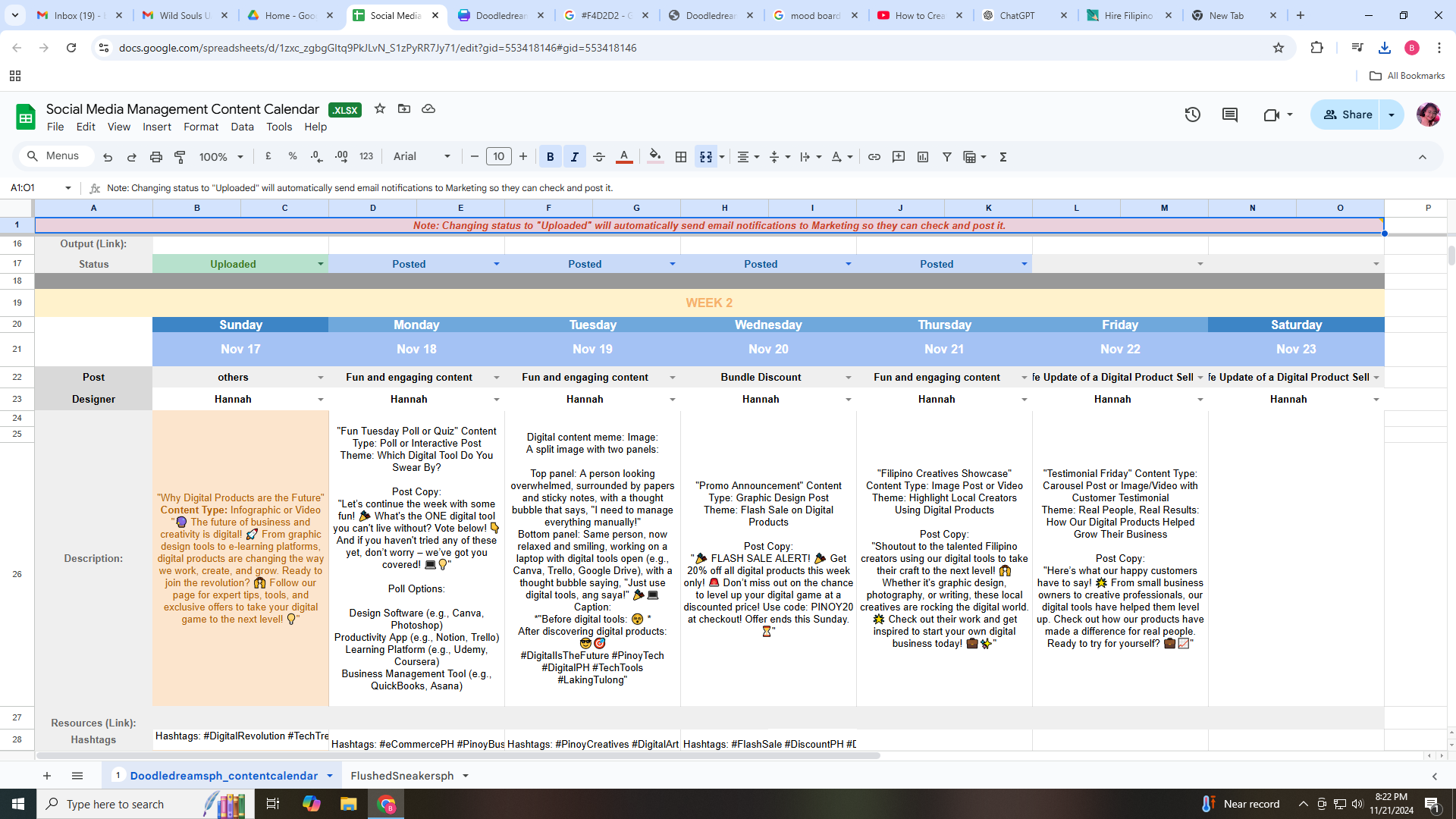Click the create filter funnel icon
1456x819 pixels.
point(947,157)
